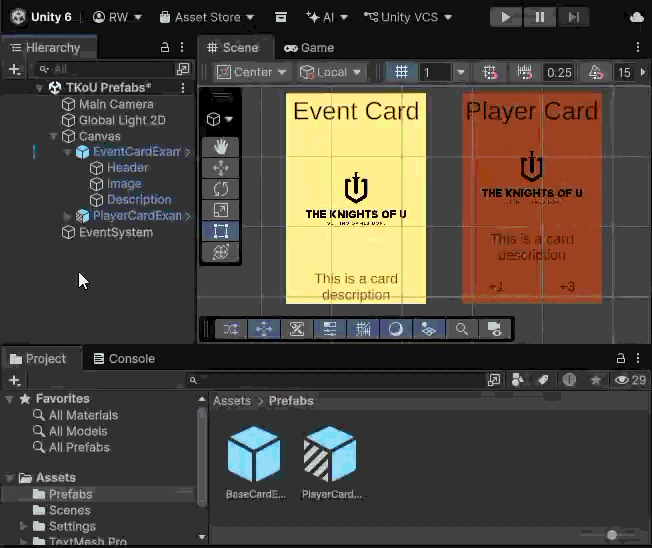Save Project search to Favorites star

point(595,380)
